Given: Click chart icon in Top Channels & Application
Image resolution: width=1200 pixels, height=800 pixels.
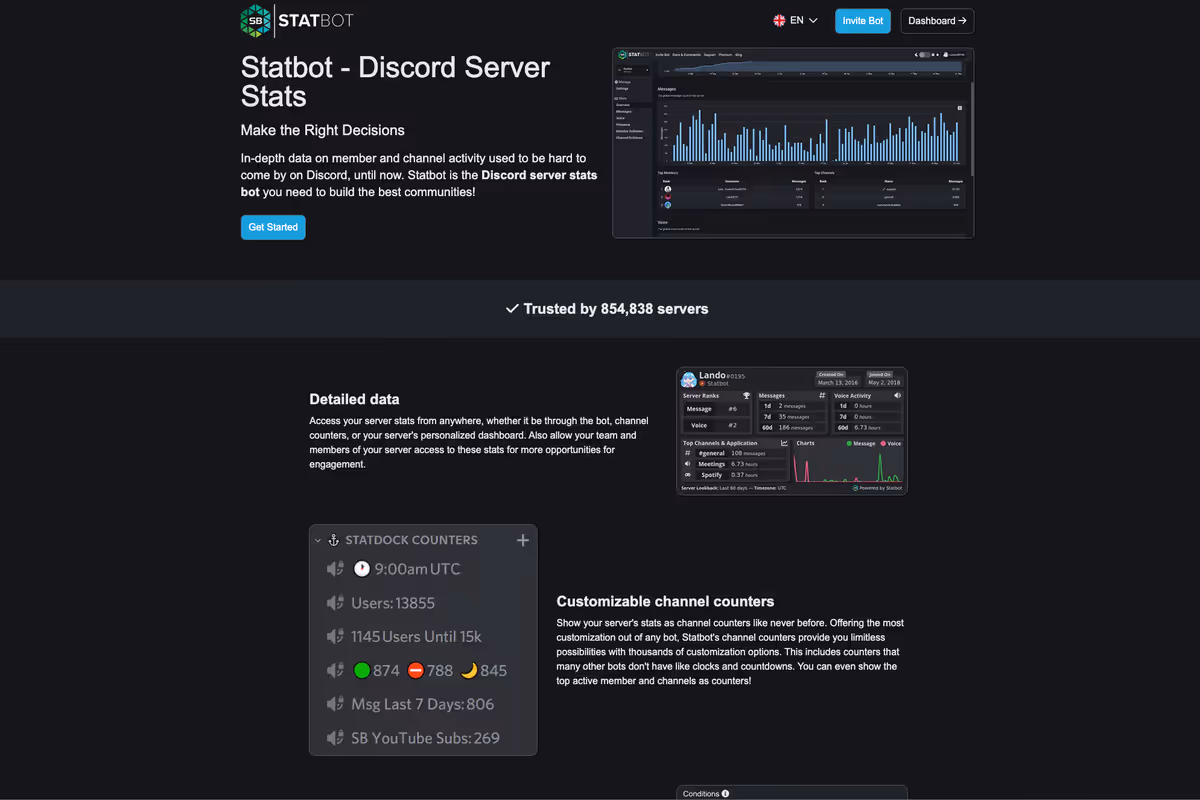Looking at the screenshot, I should (784, 443).
